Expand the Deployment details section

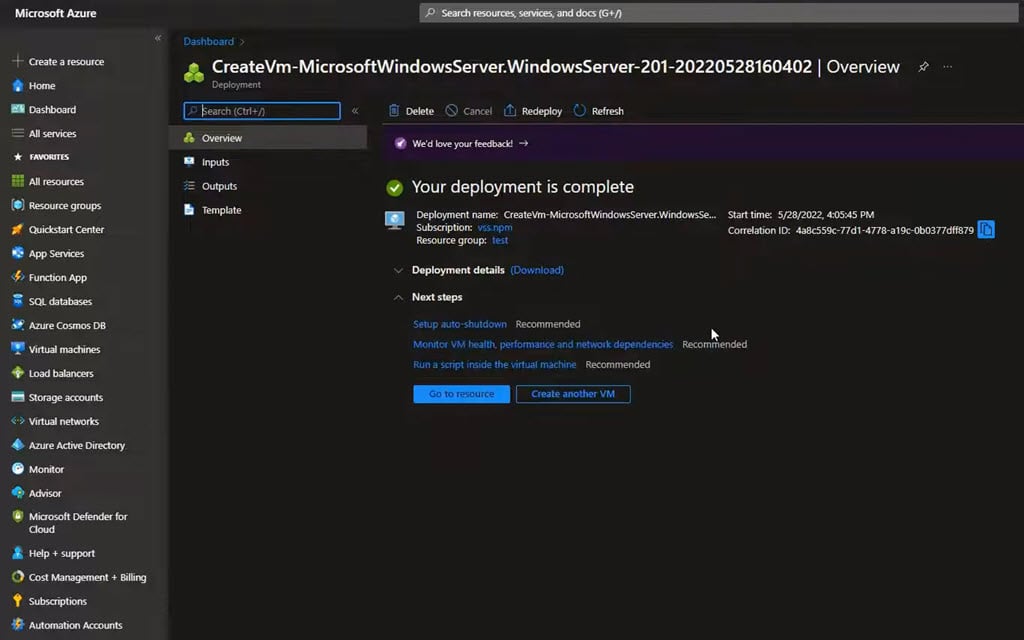point(398,270)
